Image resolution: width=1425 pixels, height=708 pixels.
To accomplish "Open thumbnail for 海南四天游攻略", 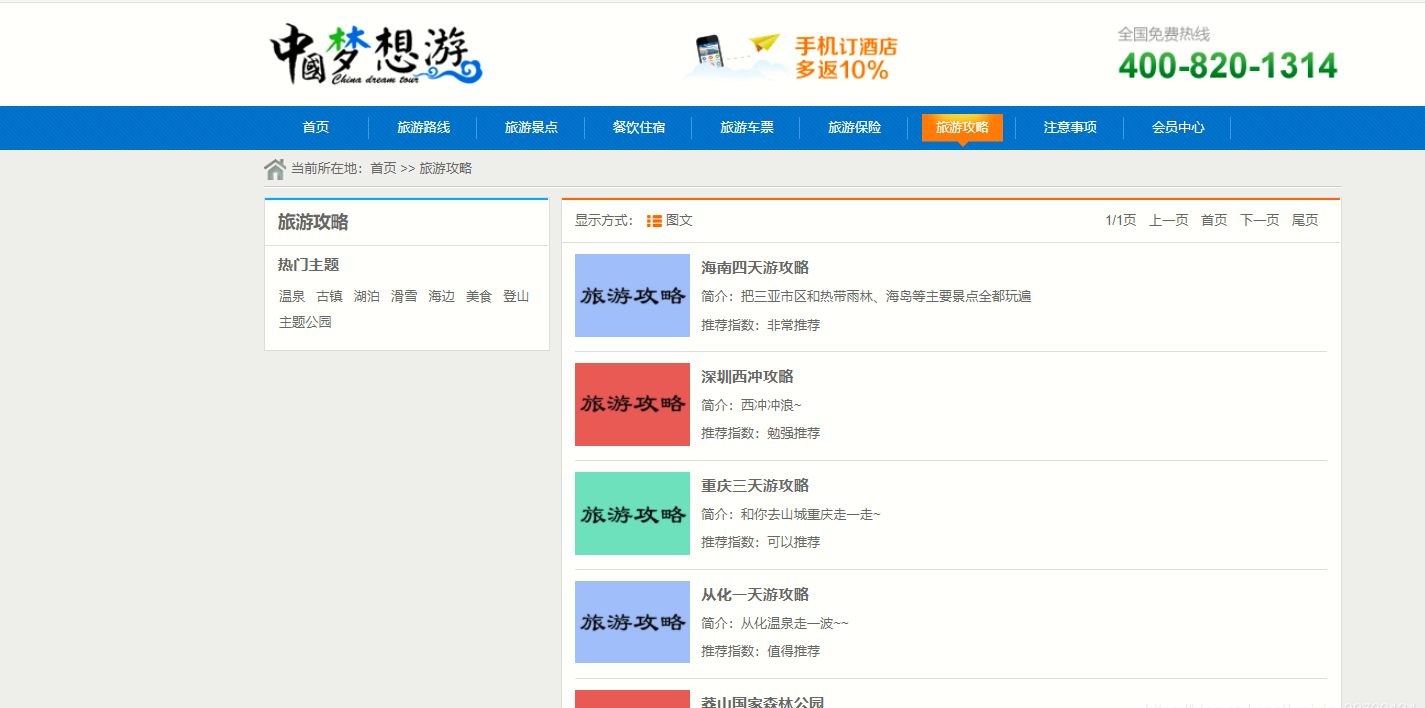I will 632,295.
